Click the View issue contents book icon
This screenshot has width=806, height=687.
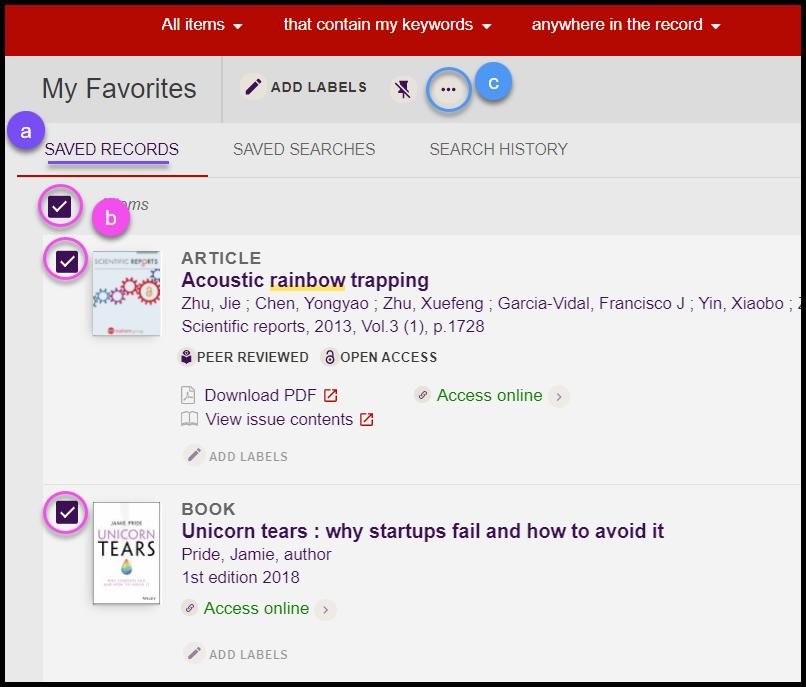(x=189, y=420)
